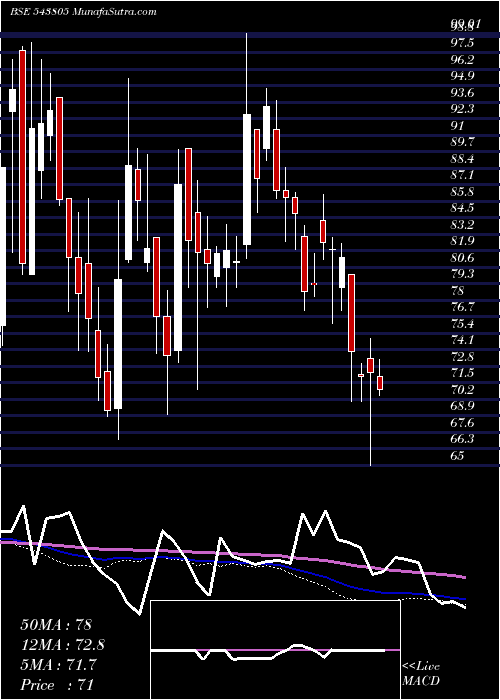Click the 70.2 price axis label
Viewport: 500px width, 700px height.
(x=462, y=390)
